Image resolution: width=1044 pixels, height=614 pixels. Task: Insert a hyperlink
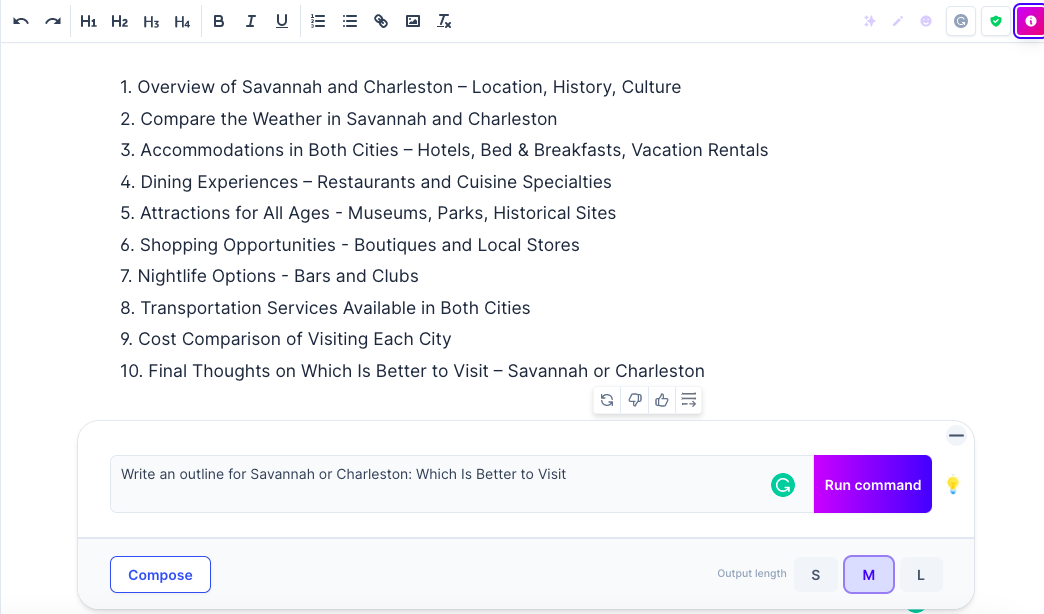[x=381, y=21]
